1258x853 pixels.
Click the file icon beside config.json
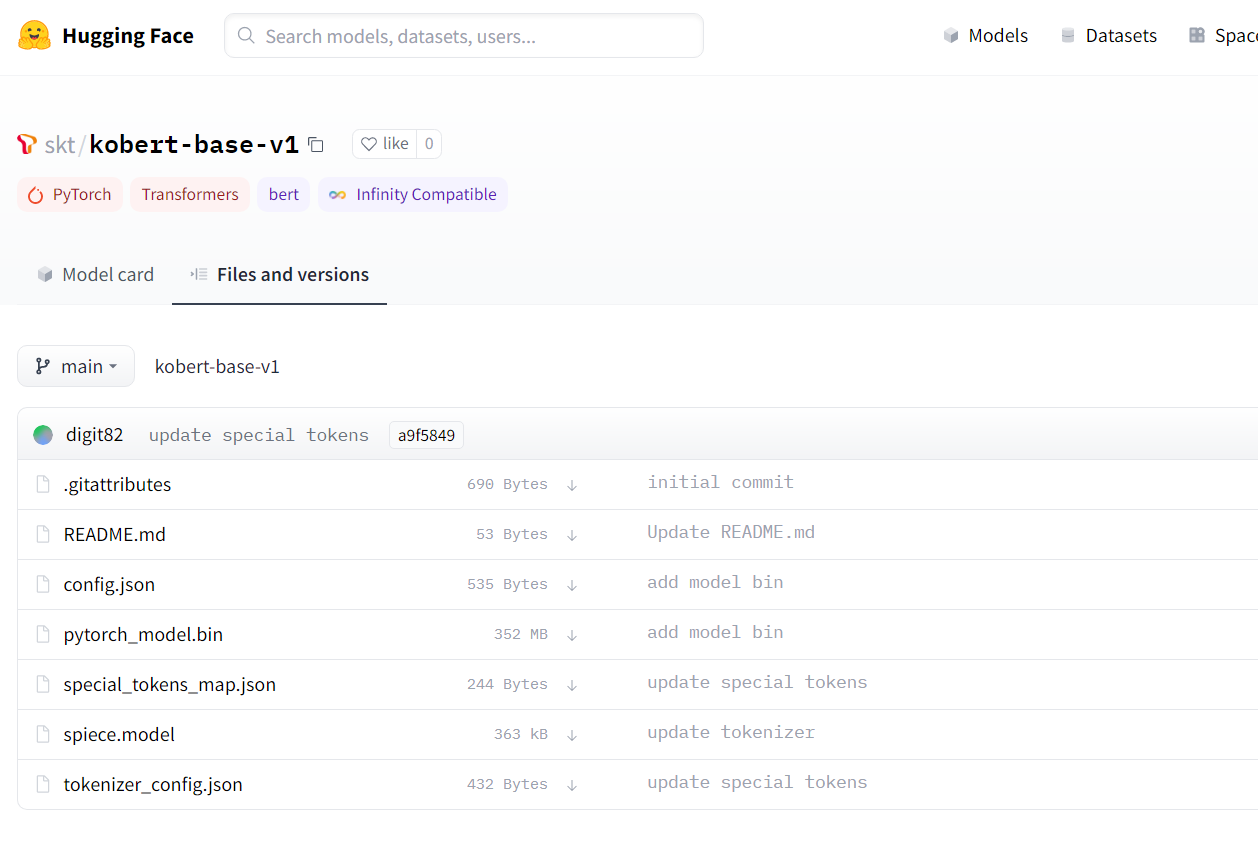(x=43, y=585)
